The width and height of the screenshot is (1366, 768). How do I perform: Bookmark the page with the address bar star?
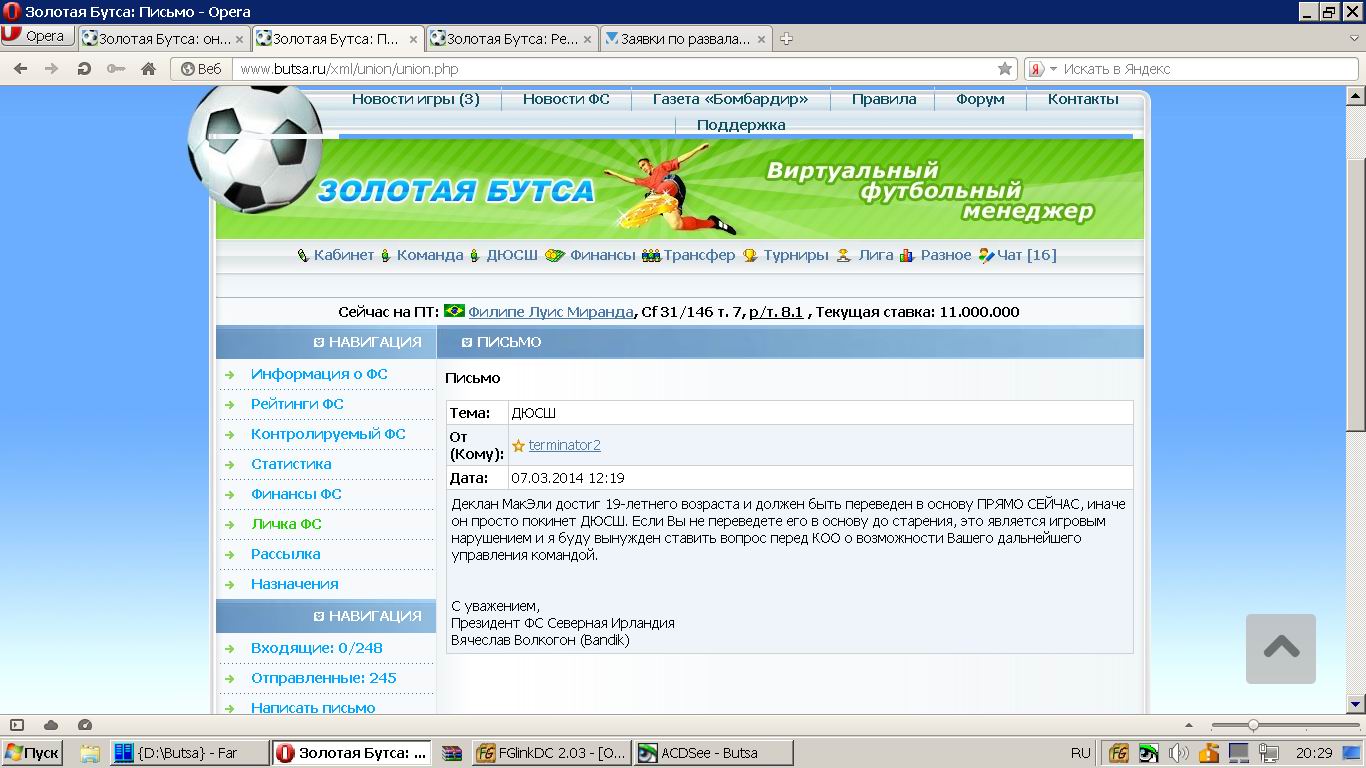click(1004, 69)
